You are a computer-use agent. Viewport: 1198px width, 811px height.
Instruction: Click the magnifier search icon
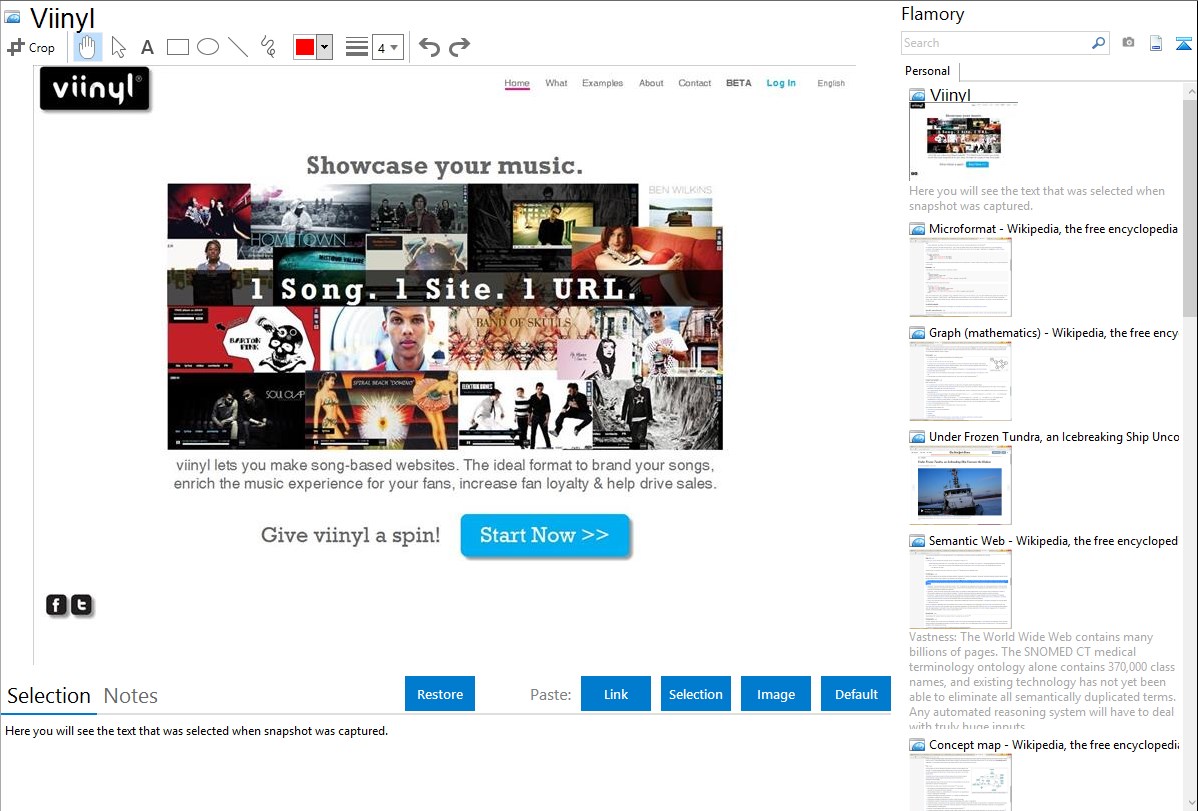click(x=1098, y=43)
